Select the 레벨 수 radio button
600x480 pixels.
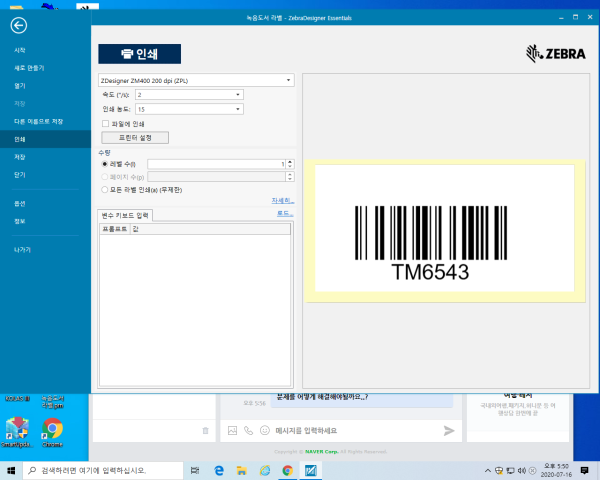105,163
